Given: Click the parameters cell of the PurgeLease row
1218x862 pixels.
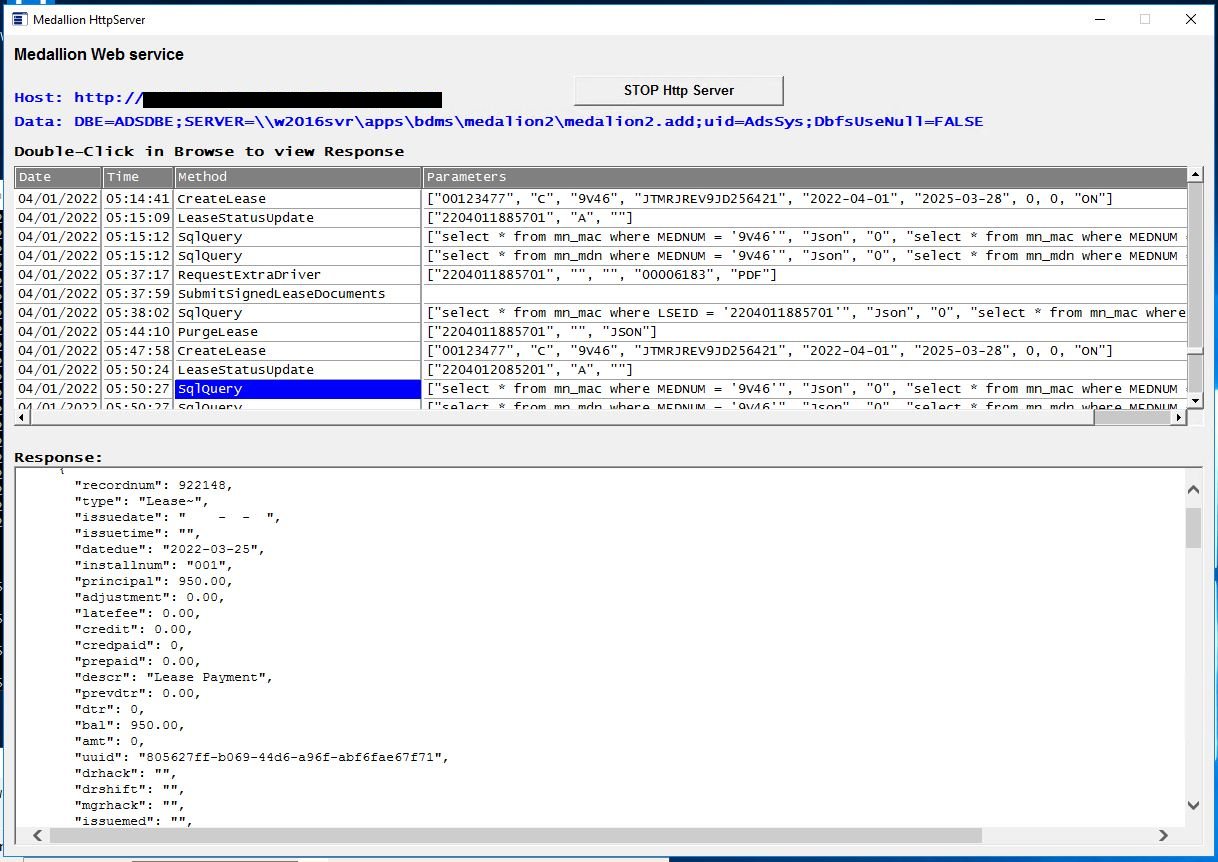Looking at the screenshot, I should tap(805, 332).
